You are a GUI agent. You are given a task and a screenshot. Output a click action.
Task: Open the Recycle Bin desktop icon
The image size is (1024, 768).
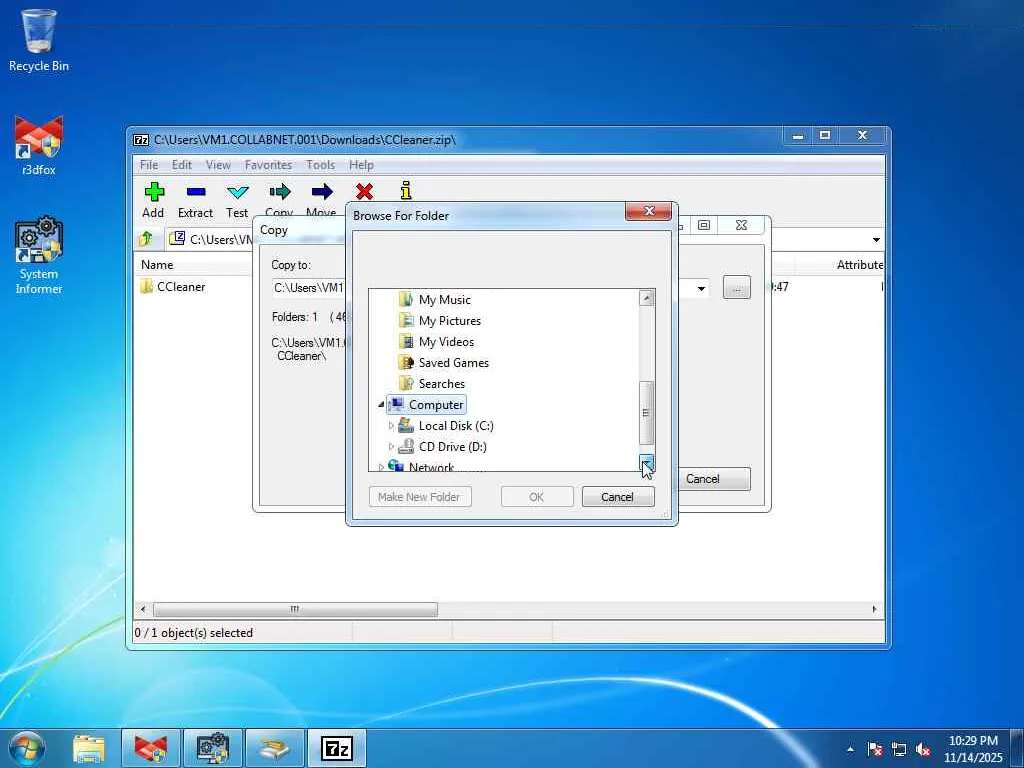click(39, 40)
